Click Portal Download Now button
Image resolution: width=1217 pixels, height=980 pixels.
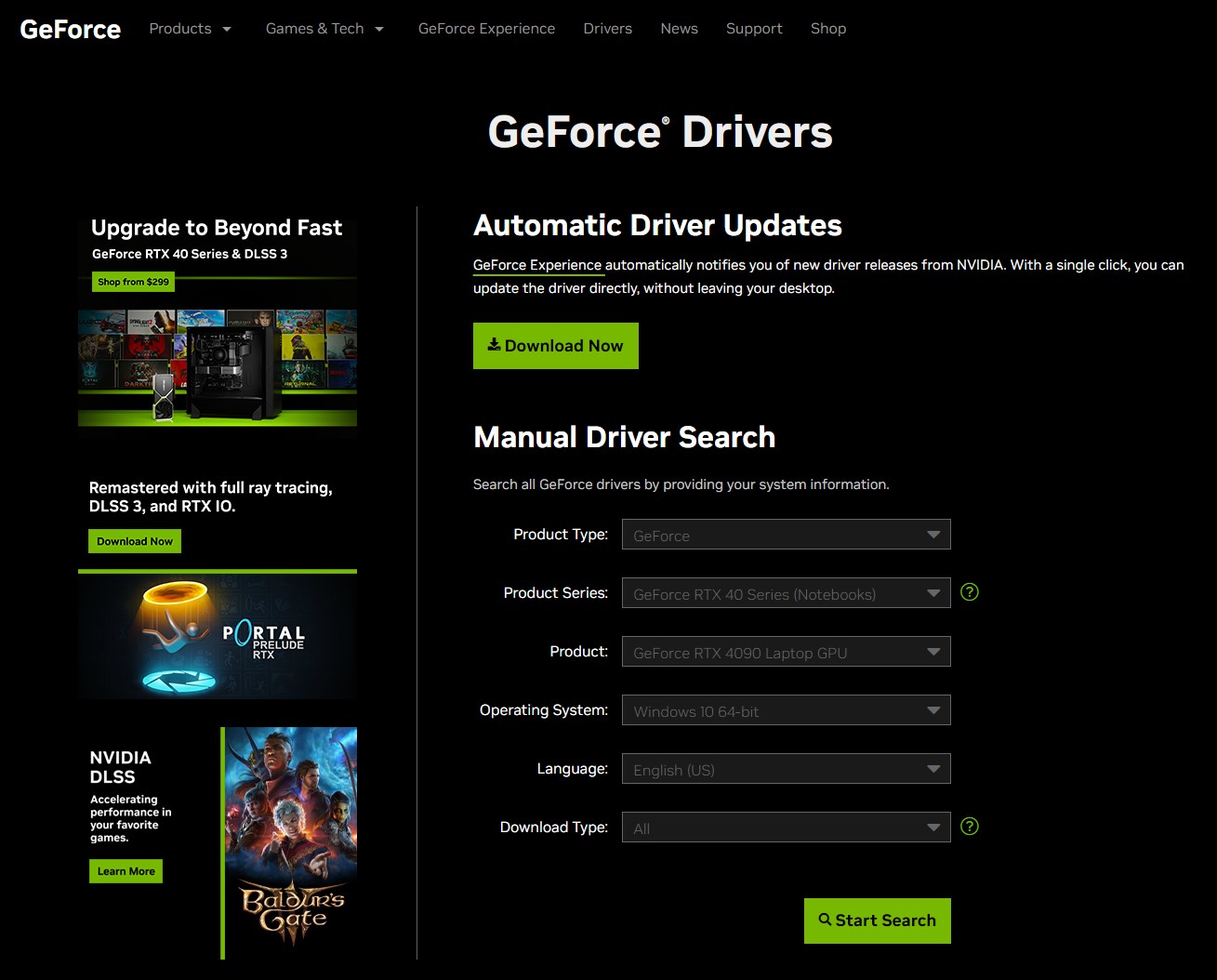(135, 541)
